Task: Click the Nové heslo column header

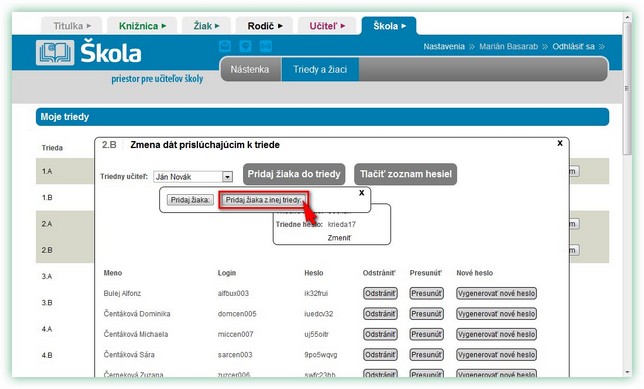Action: tap(474, 273)
